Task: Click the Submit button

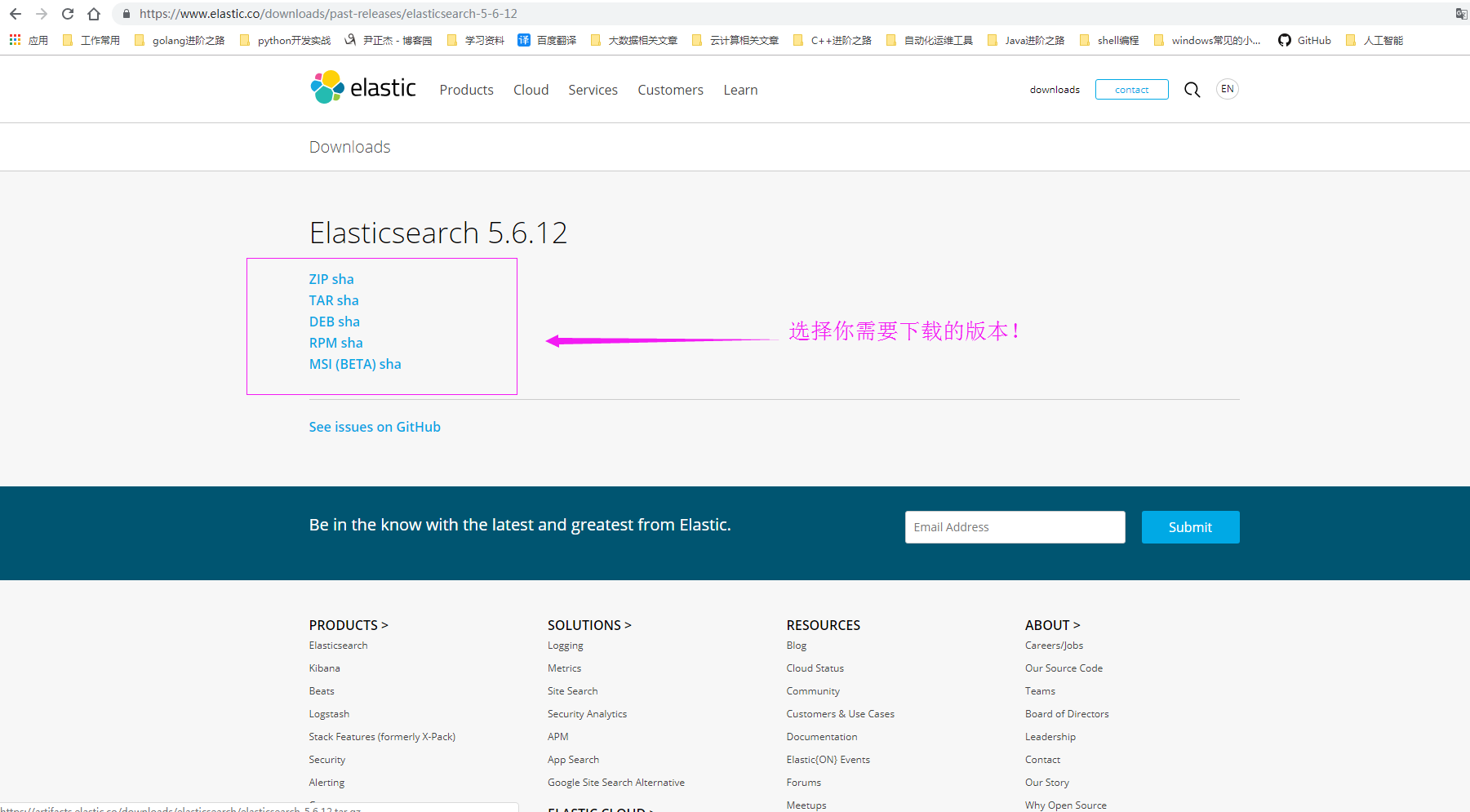Action: tap(1190, 527)
